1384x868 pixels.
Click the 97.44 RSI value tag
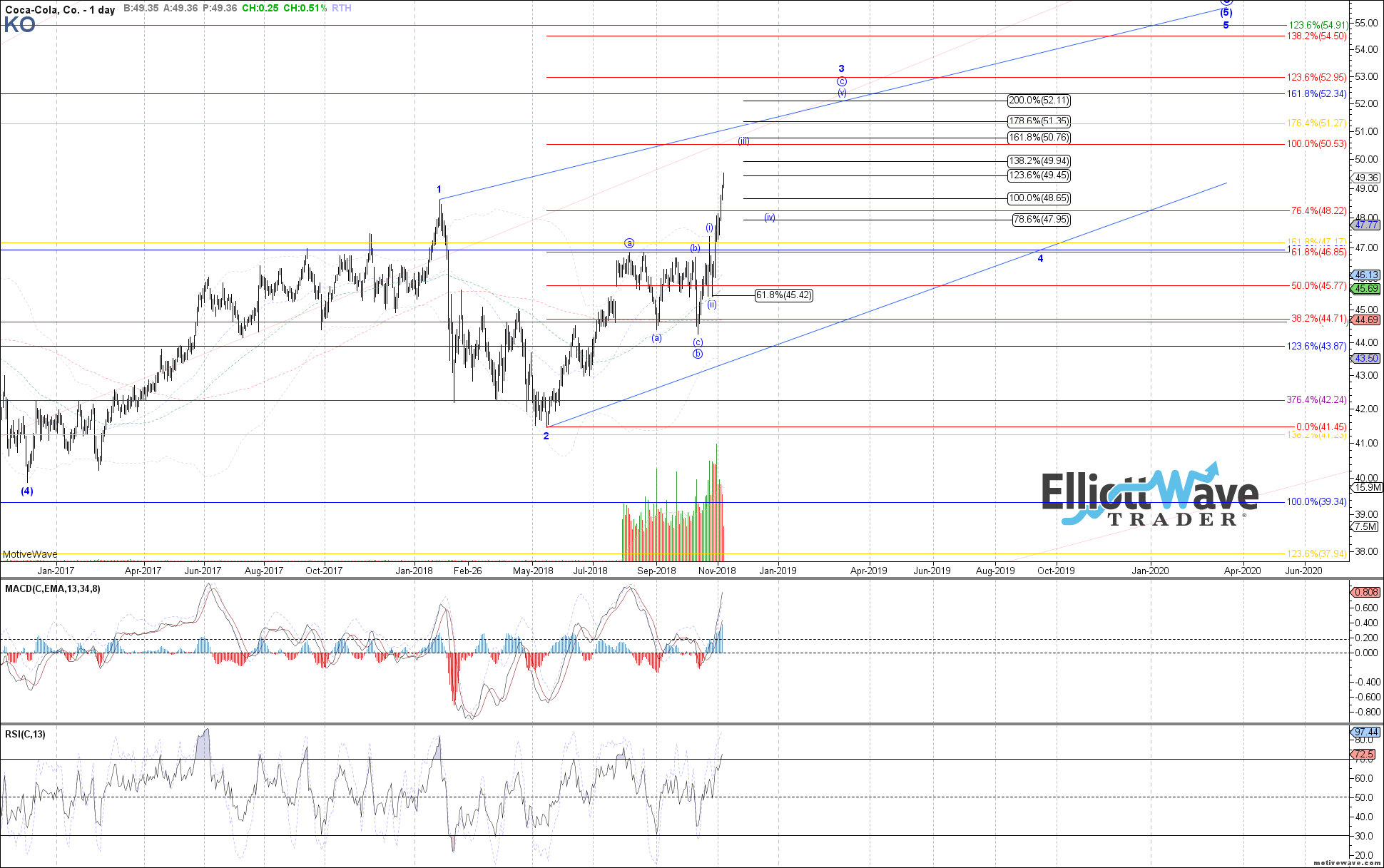[1366, 732]
